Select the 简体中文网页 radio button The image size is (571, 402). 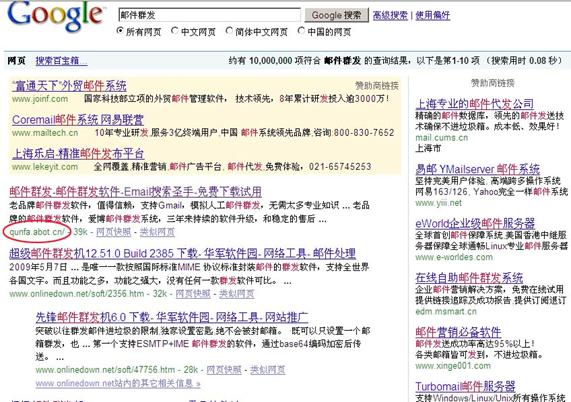coord(229,31)
